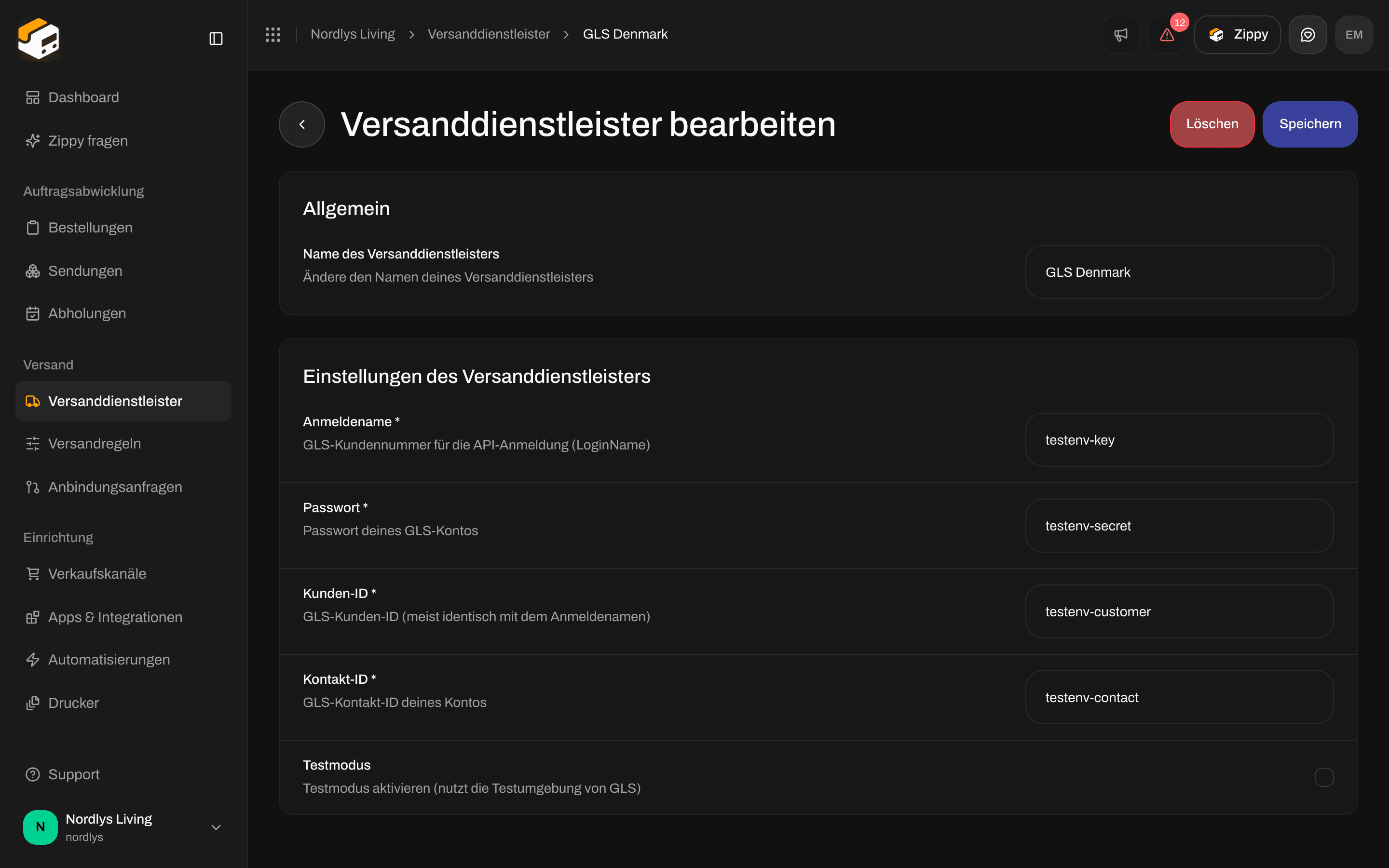The height and width of the screenshot is (868, 1389).
Task: Open Versandregeln
Action: tap(123, 444)
